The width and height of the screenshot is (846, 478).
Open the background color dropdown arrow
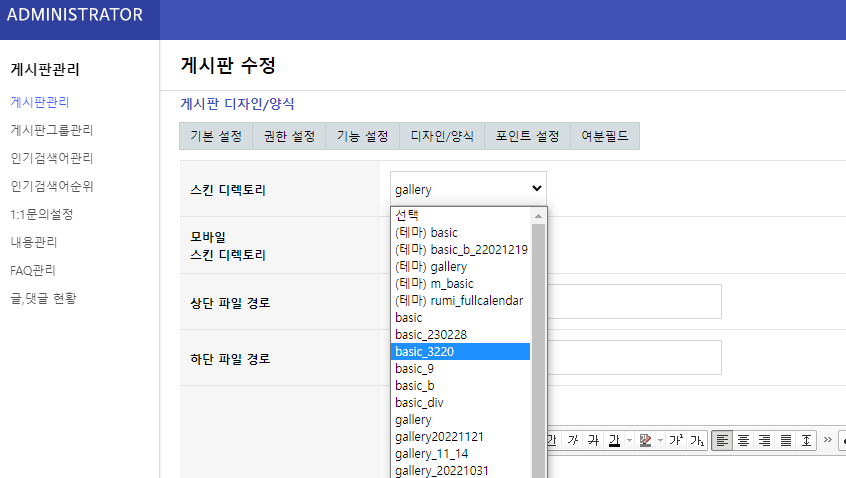(x=658, y=440)
